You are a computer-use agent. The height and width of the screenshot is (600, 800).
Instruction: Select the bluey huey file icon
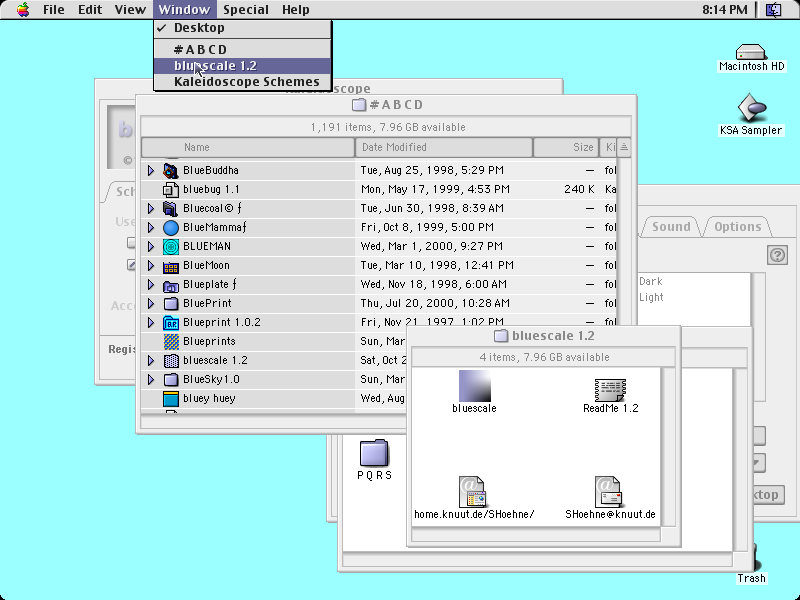click(x=170, y=398)
